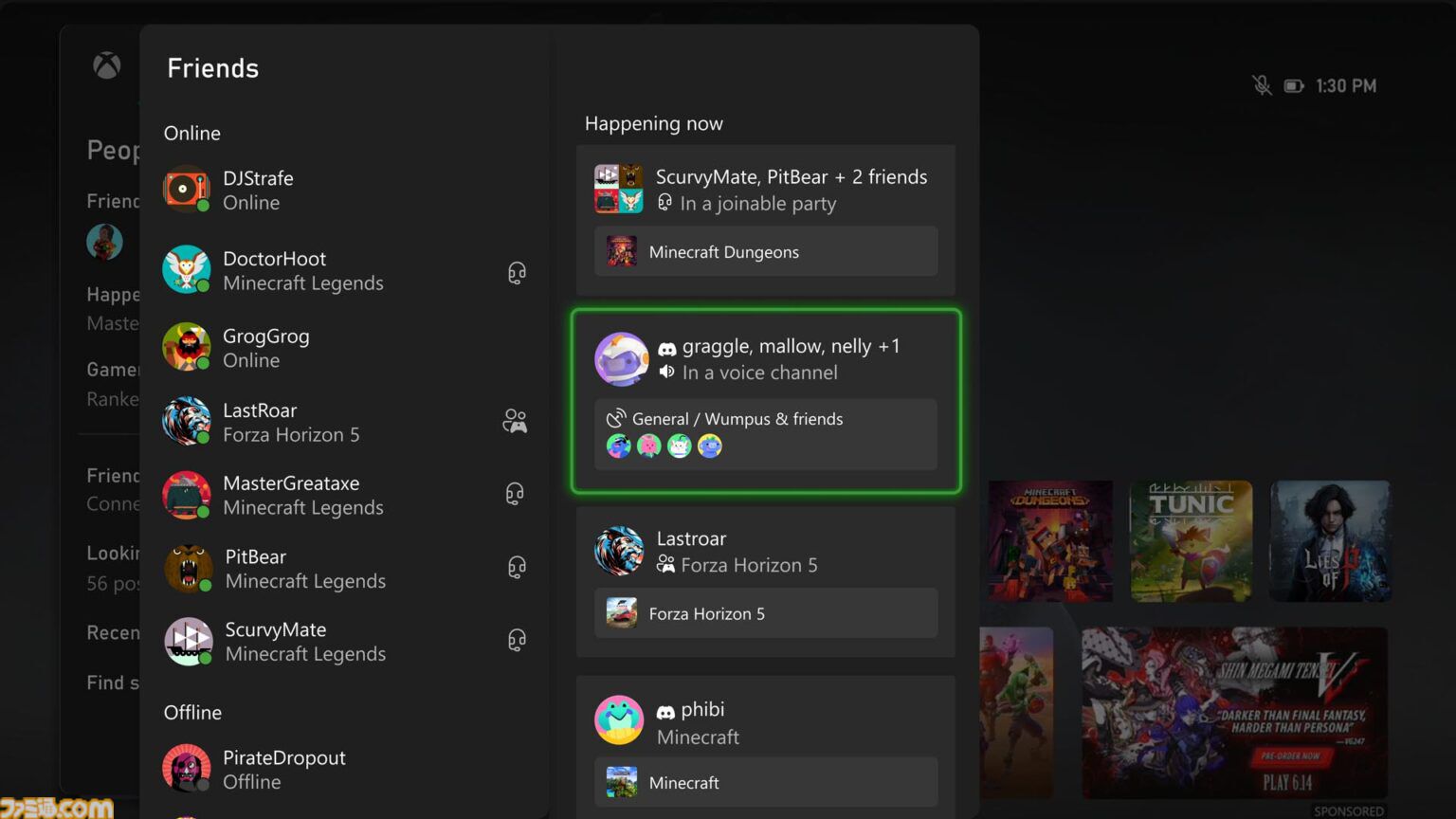Click the Forza Horizon 5 car thumbnail
Screen dimensions: 1456x819
tap(621, 613)
